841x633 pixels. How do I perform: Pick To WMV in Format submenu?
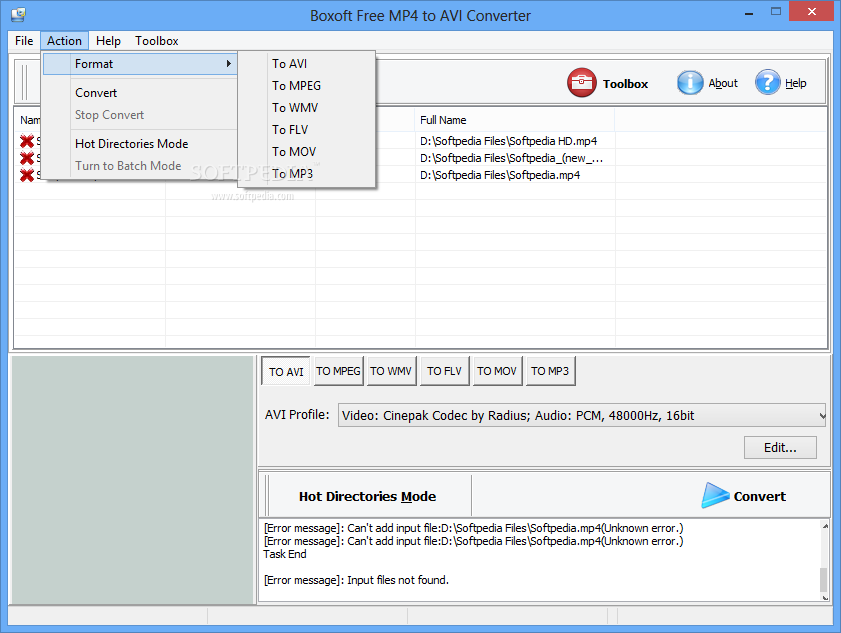pos(306,108)
